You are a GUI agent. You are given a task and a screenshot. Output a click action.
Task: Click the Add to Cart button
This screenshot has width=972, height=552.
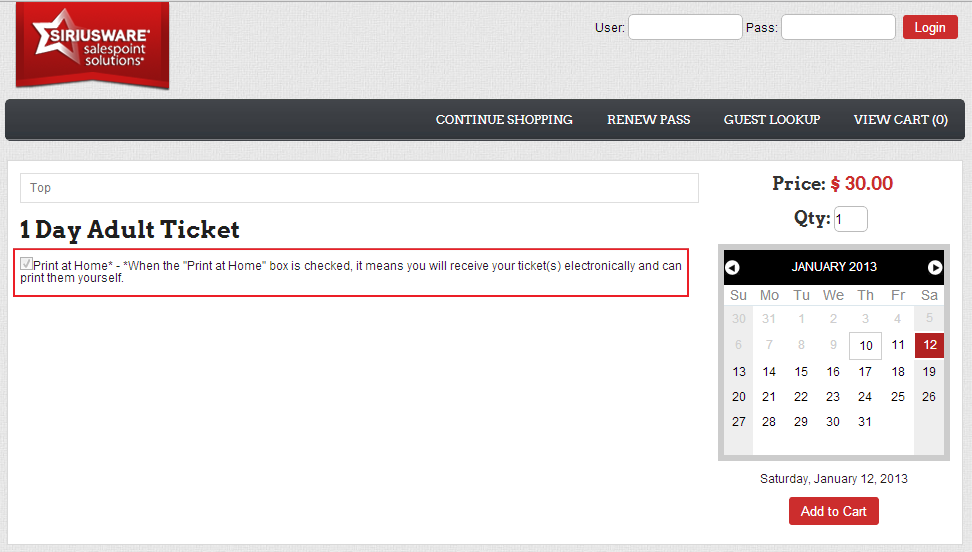click(x=834, y=511)
